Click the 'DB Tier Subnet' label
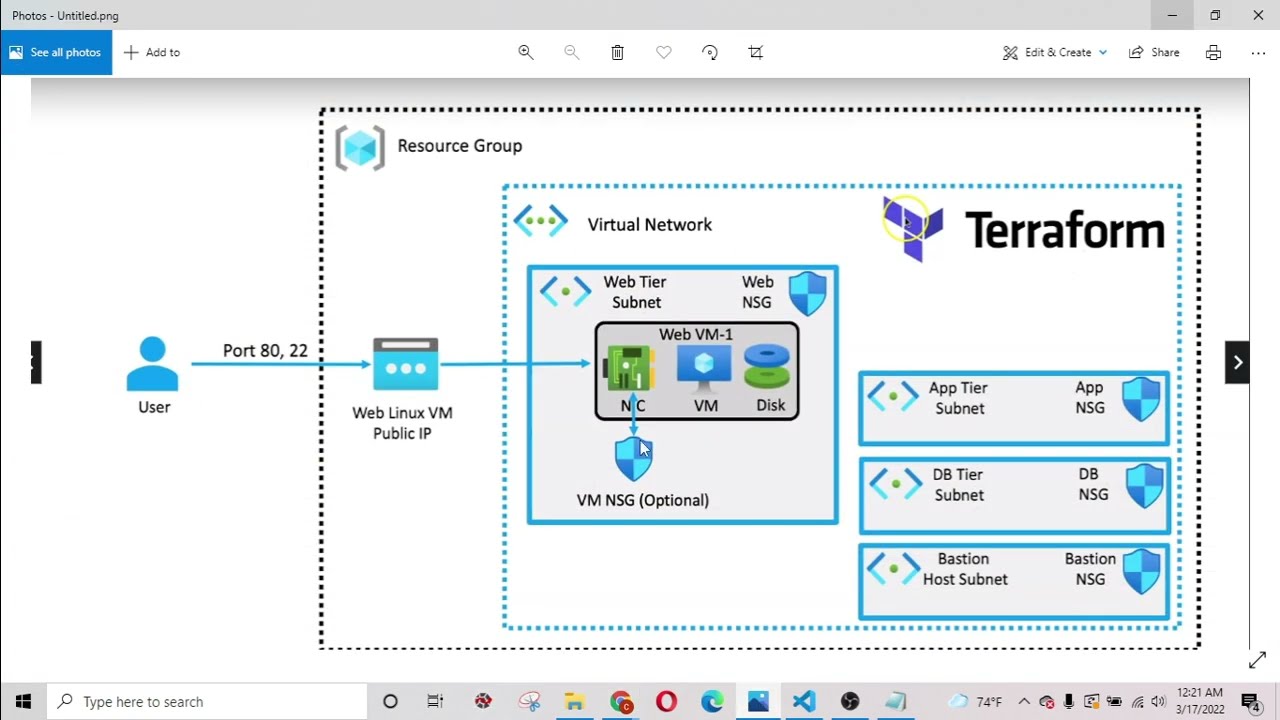The width and height of the screenshot is (1280, 720). (958, 485)
